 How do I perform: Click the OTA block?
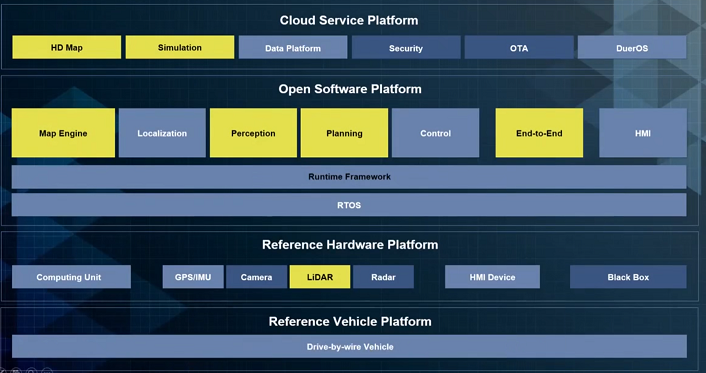click(519, 48)
